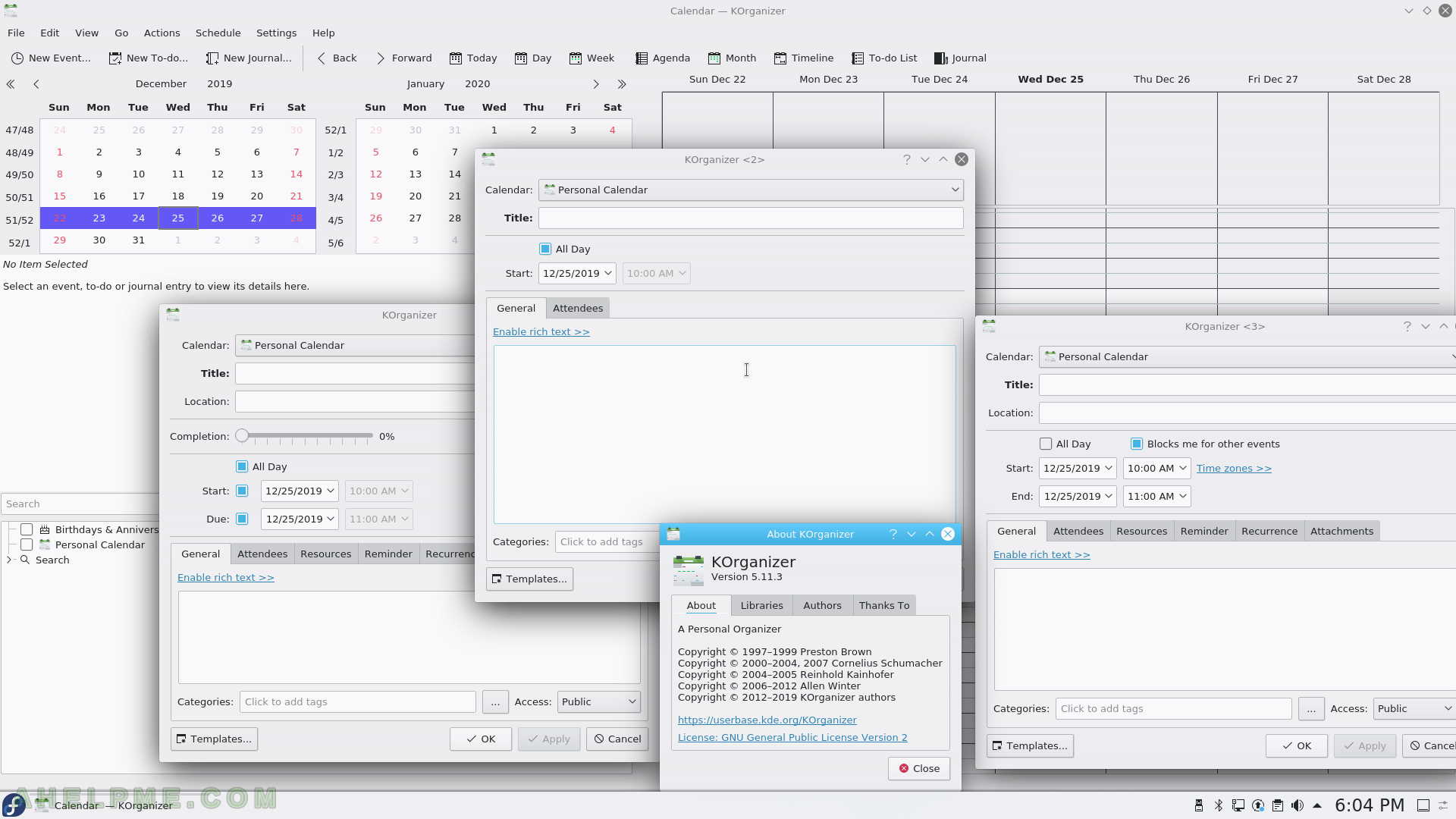Open the To-do List view
Screen dimensions: 1456x819
[x=884, y=58]
